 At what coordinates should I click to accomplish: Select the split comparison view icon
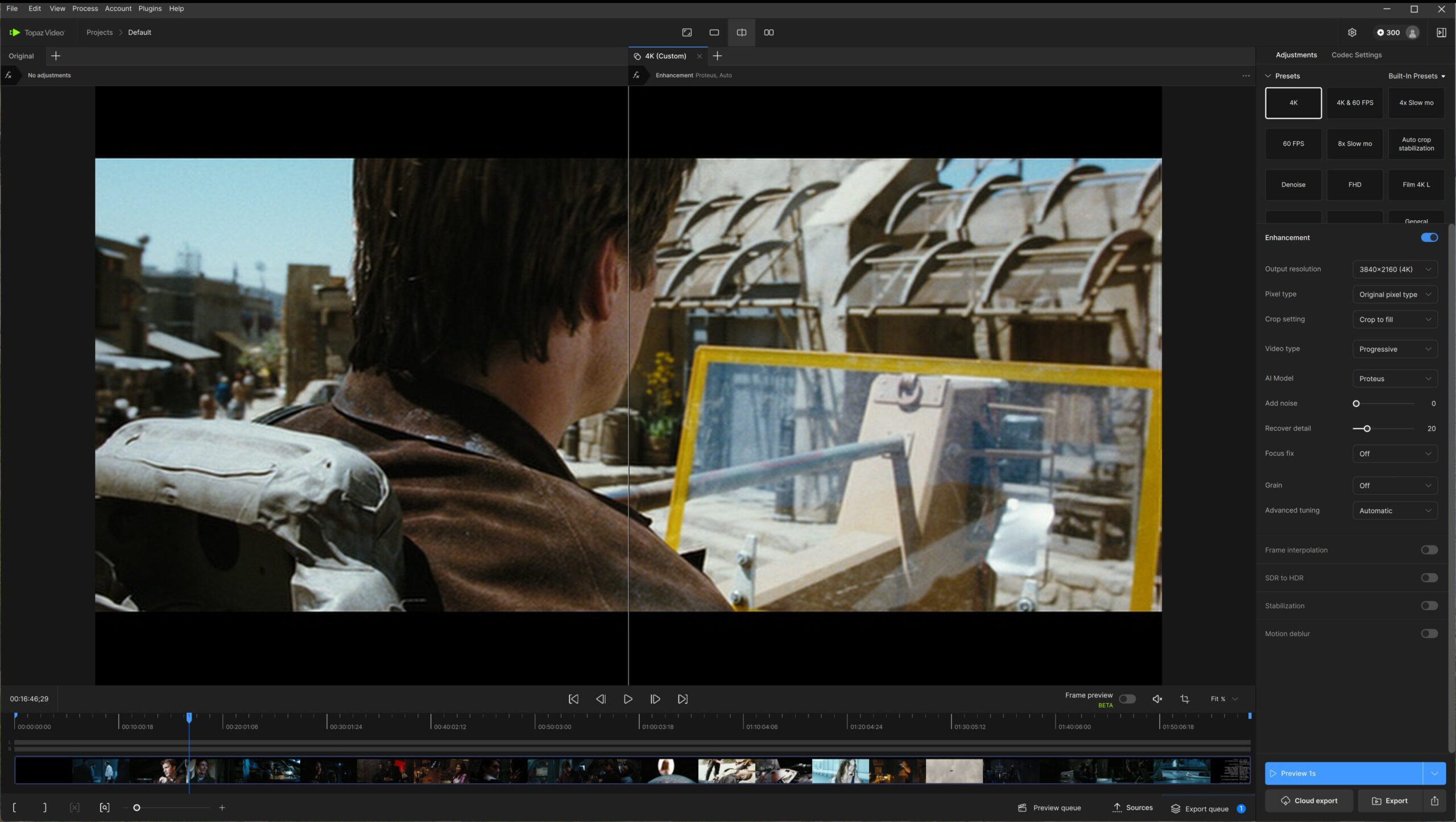pos(741,32)
